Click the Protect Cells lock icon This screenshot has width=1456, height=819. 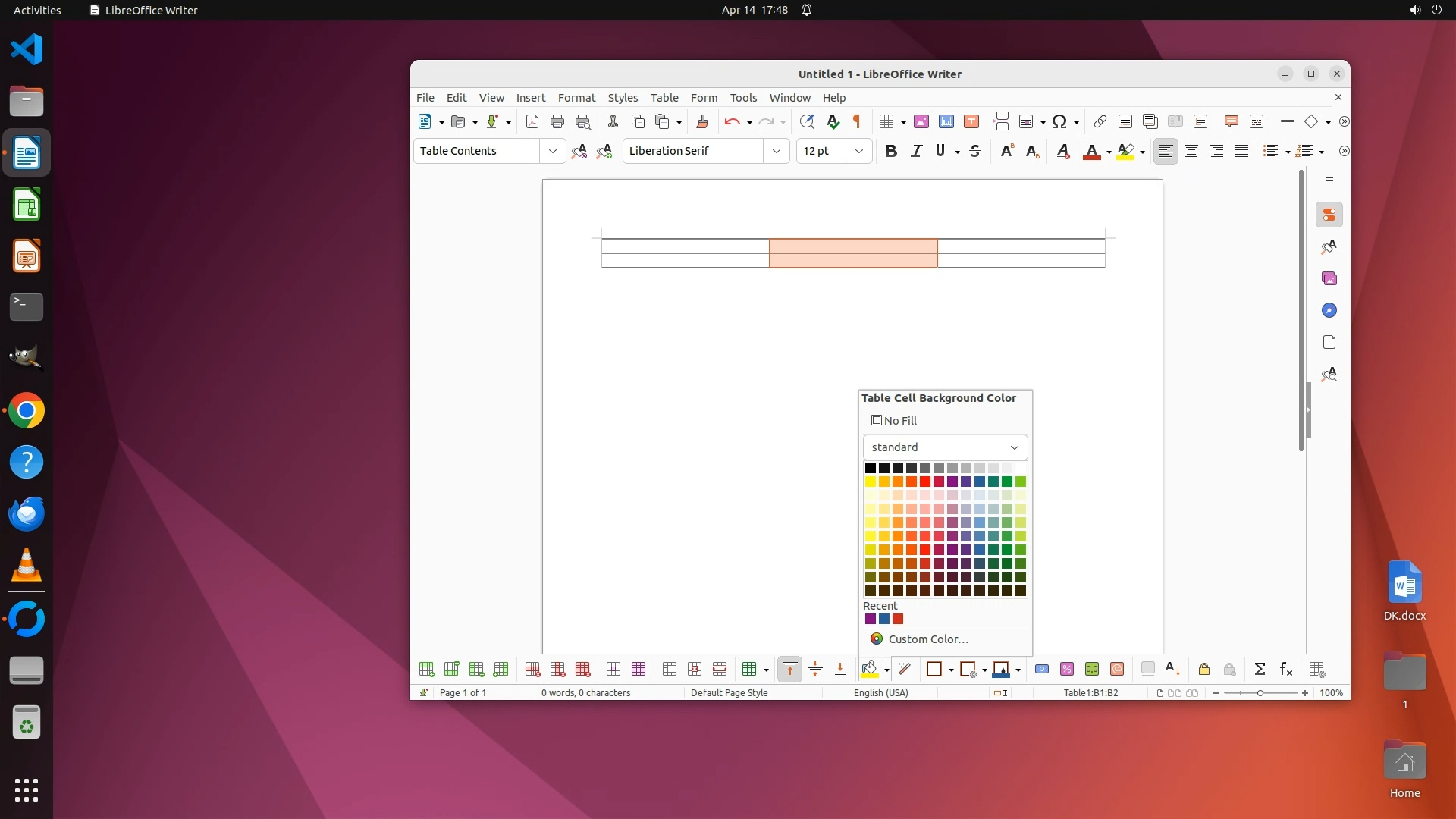pos(1203,669)
